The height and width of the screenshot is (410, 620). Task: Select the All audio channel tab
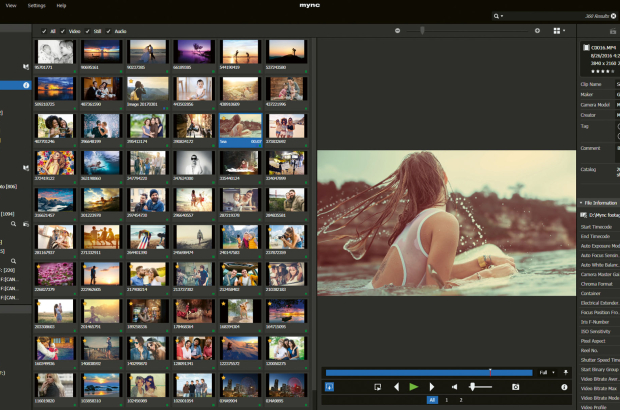tap(432, 400)
